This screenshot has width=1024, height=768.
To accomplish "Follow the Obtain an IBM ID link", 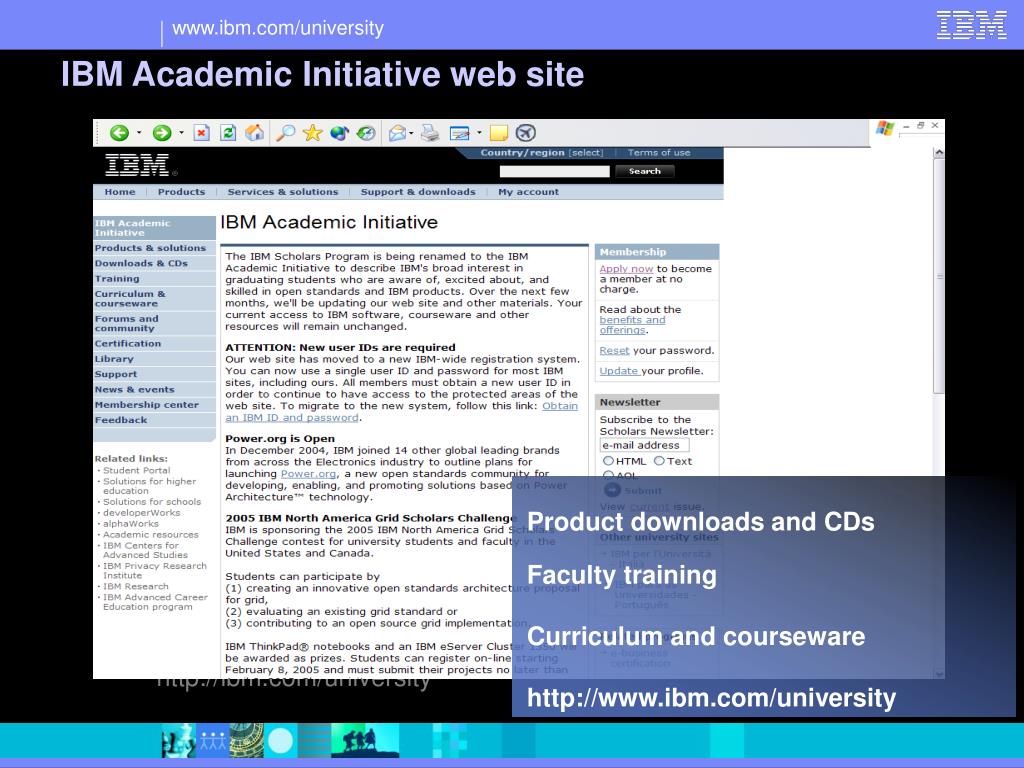I will [402, 411].
